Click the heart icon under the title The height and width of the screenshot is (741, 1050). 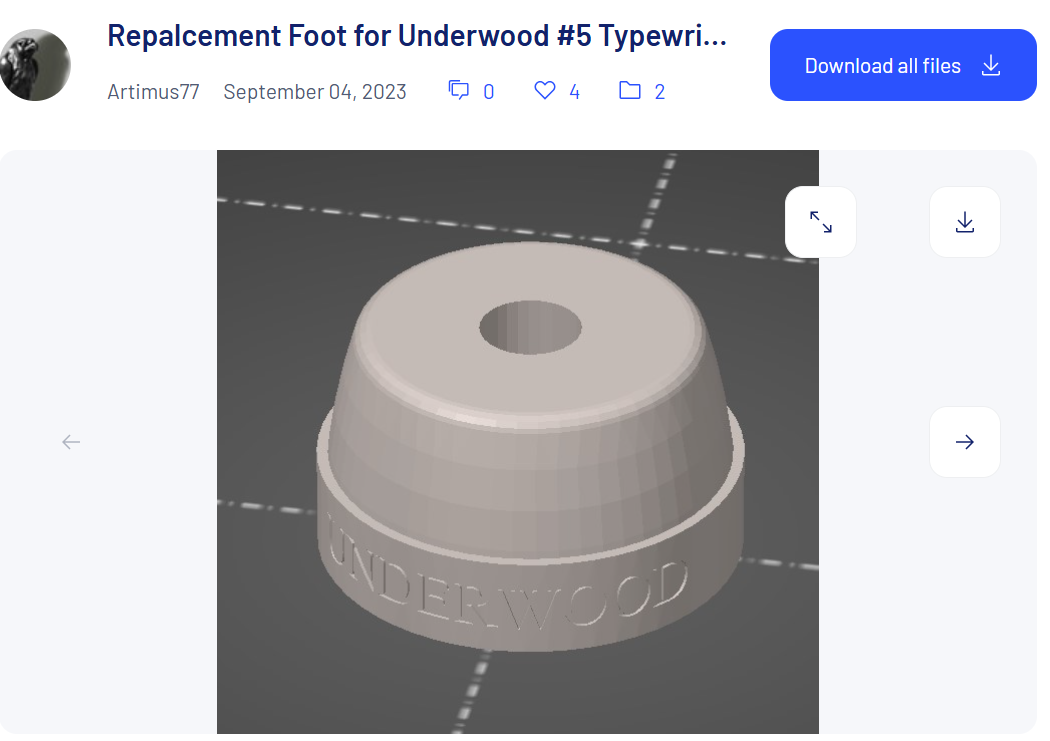click(x=543, y=89)
